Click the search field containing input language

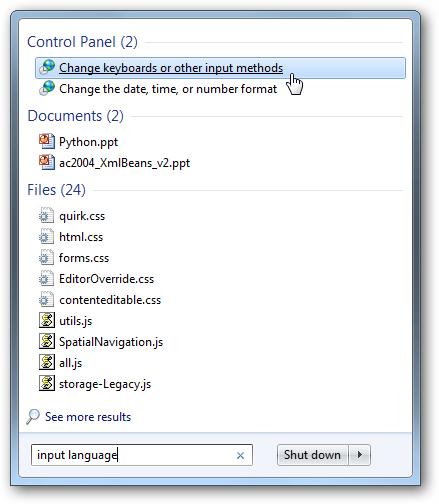click(142, 455)
